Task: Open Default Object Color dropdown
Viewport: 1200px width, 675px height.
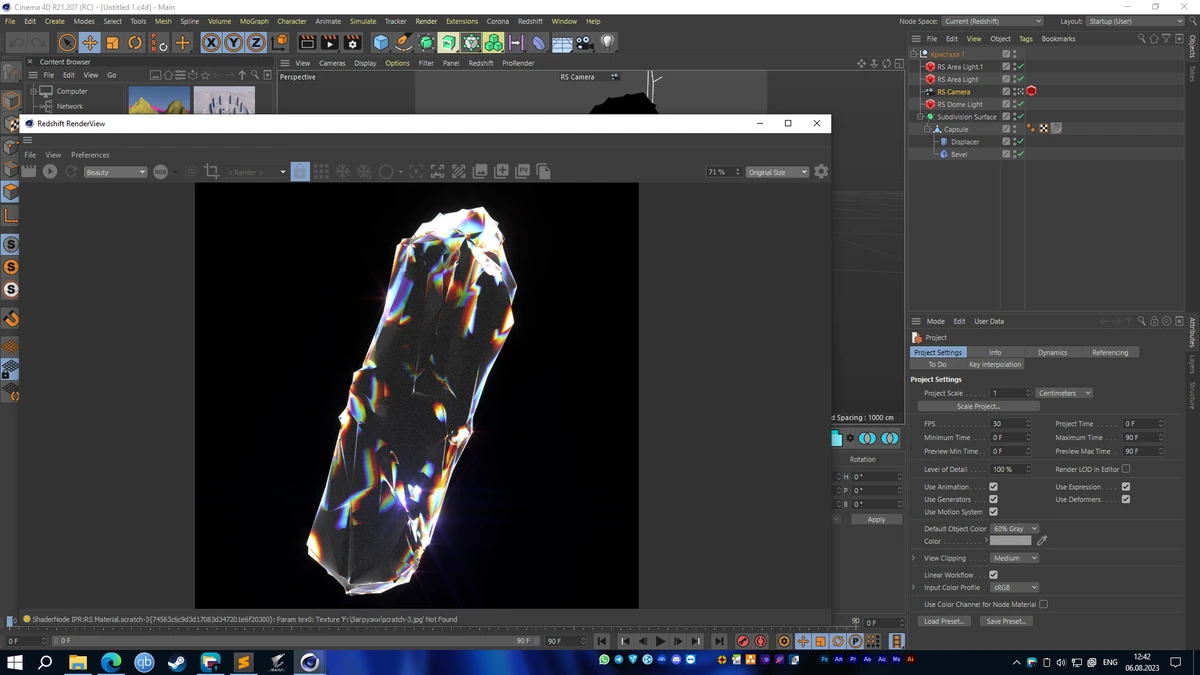Action: click(x=1014, y=529)
